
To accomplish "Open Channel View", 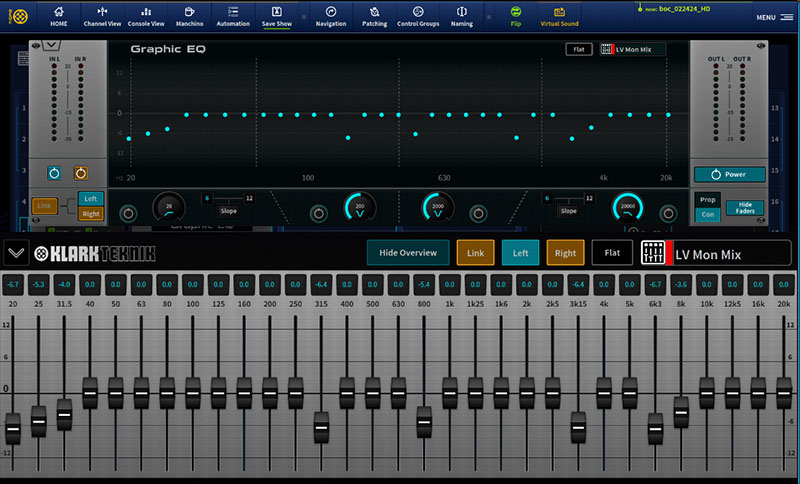I will point(102,16).
